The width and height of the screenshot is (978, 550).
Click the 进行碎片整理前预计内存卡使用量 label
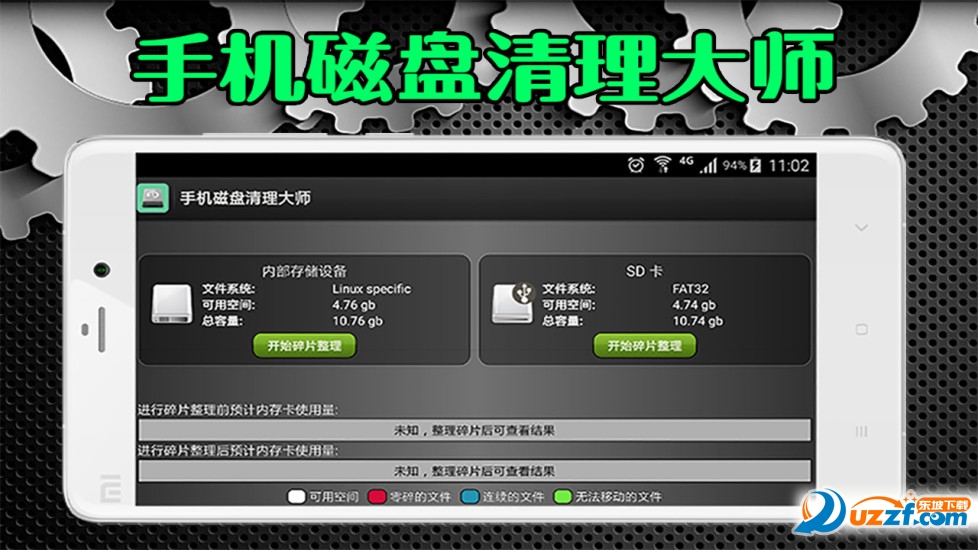coord(238,410)
